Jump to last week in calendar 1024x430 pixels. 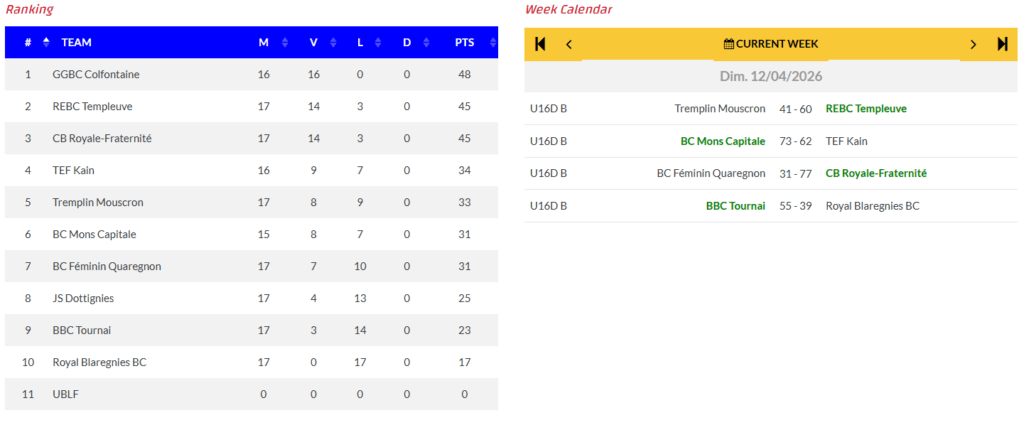pos(1002,44)
